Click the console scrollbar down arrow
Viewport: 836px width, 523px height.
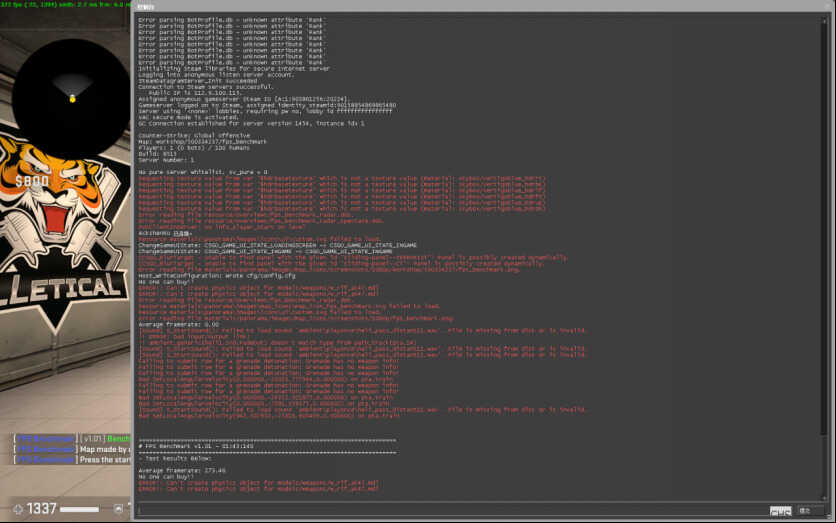824,497
